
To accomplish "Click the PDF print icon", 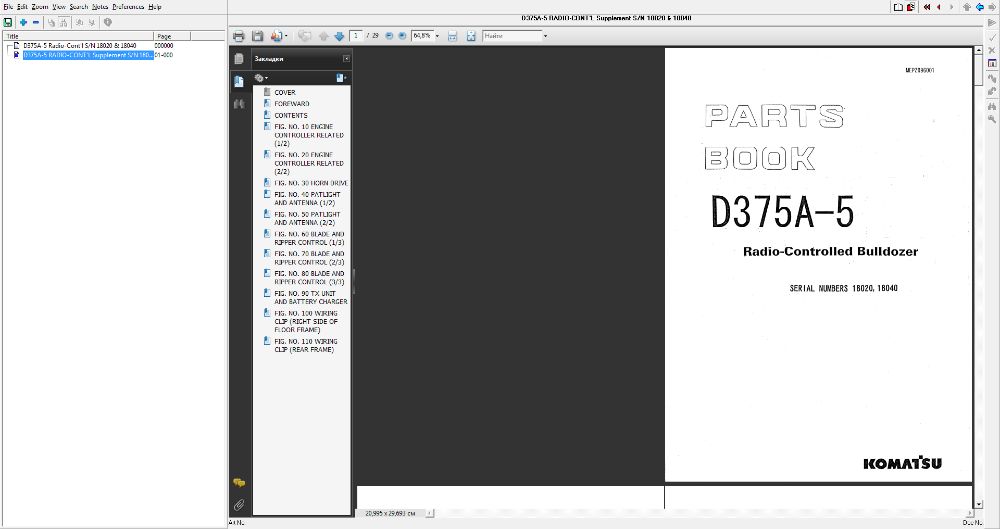I will [x=239, y=36].
